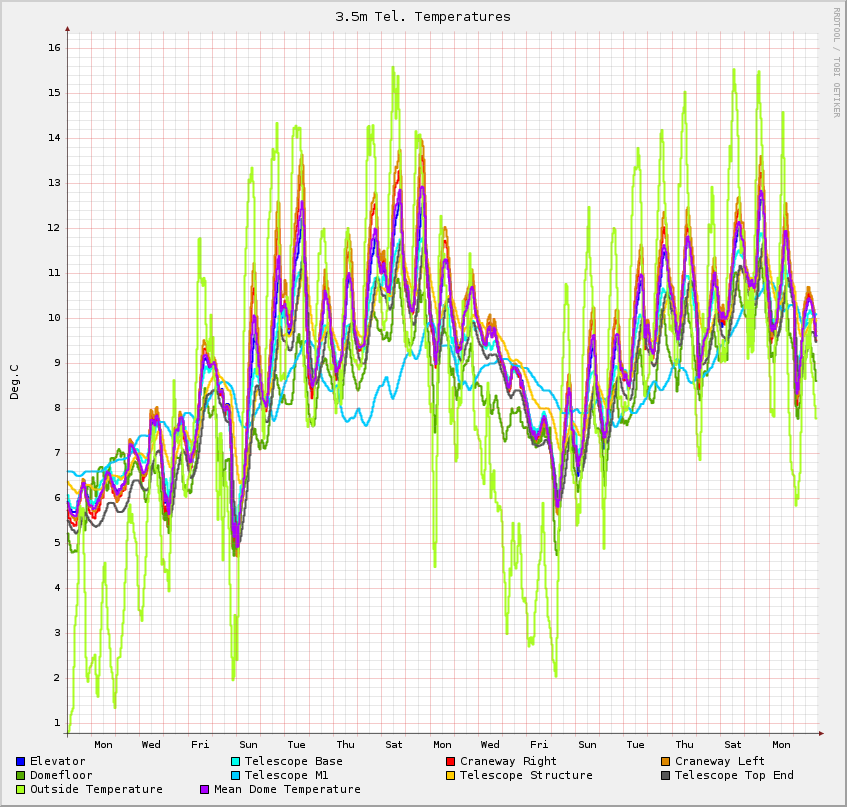Click the yellow Telescope Structure swatch
This screenshot has width=847, height=807.
pyautogui.click(x=450, y=775)
